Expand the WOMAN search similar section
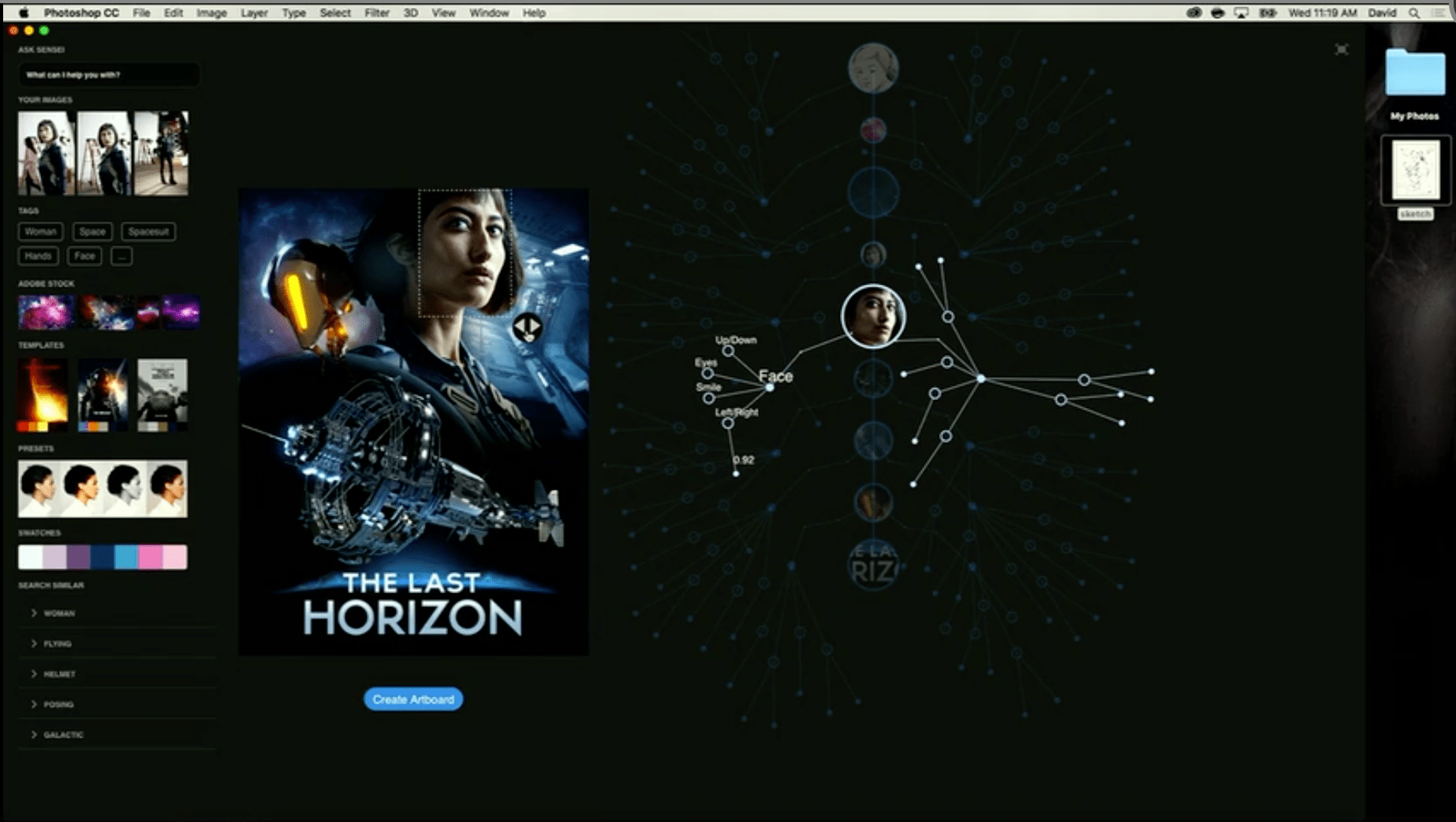The image size is (1456, 822). tap(34, 613)
